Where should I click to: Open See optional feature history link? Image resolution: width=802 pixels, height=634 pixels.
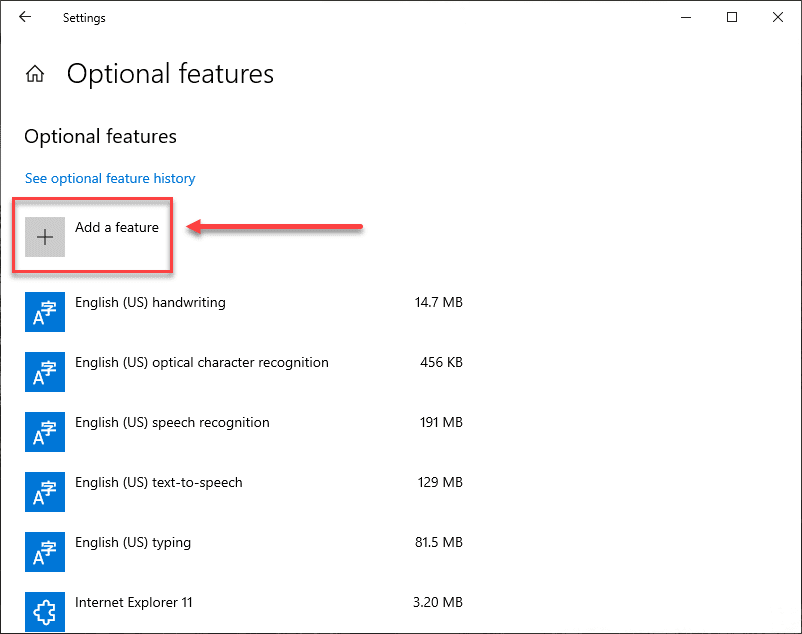tap(110, 178)
